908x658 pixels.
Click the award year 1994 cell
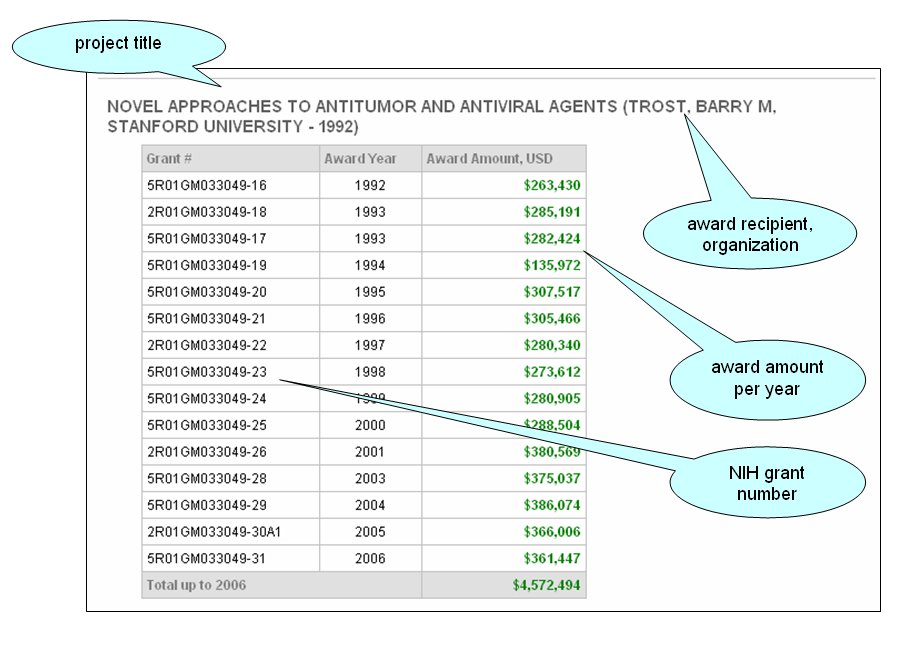pos(370,265)
